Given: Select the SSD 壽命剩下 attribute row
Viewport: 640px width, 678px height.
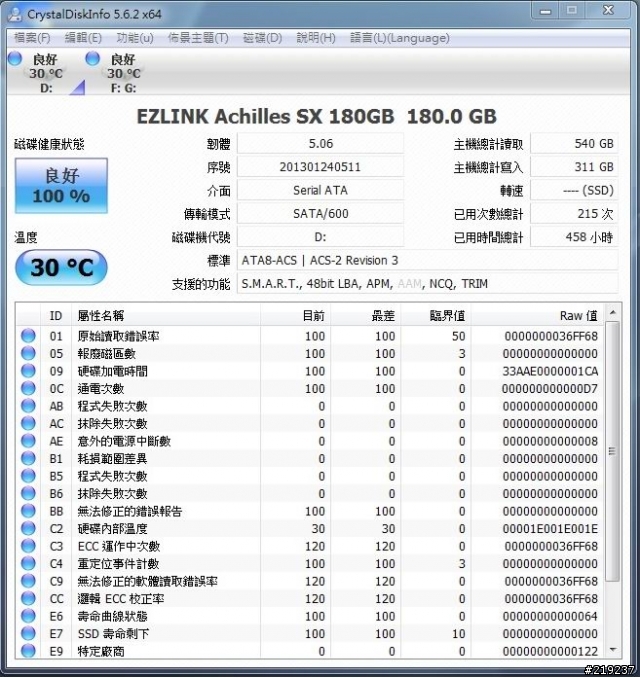Looking at the screenshot, I should point(310,633).
